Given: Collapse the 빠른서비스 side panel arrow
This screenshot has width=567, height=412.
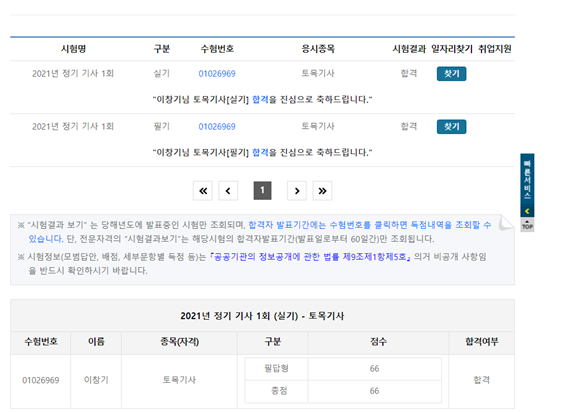Looking at the screenshot, I should (527, 211).
